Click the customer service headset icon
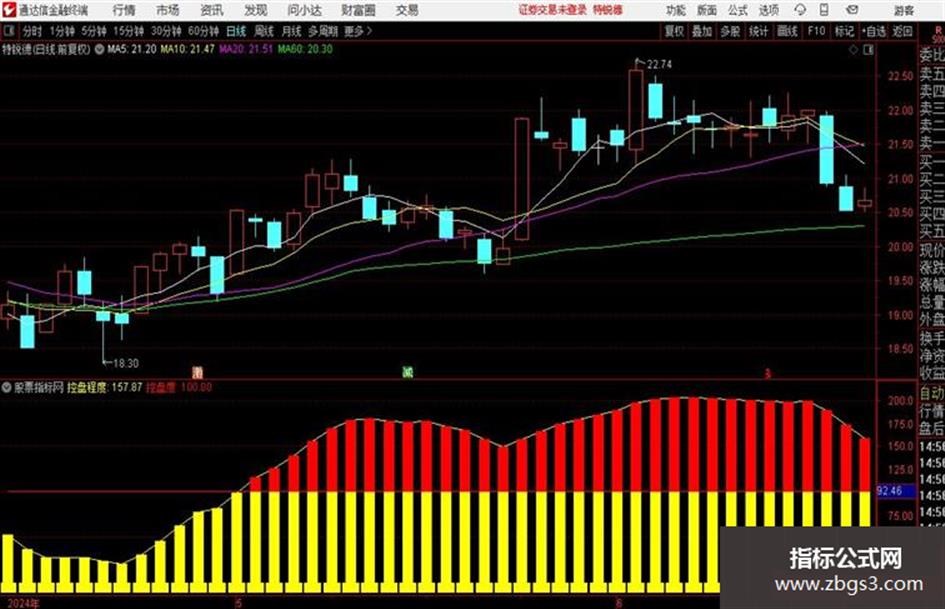The height and width of the screenshot is (609, 945). pos(800,10)
